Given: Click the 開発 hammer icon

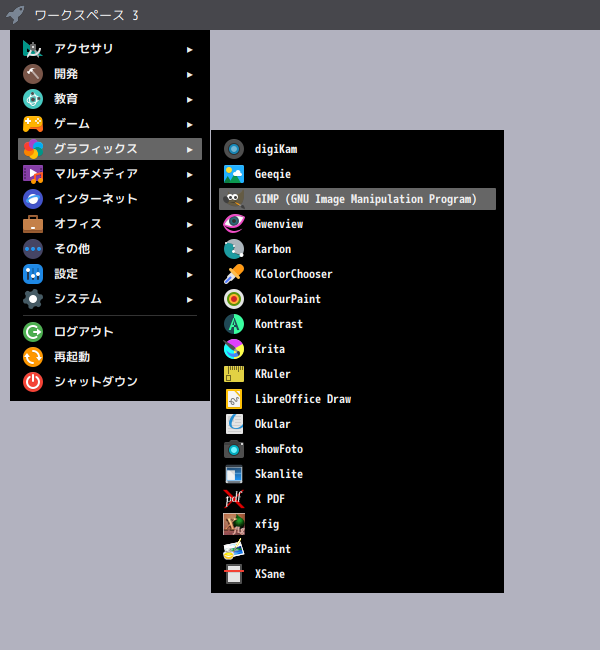Looking at the screenshot, I should 33,74.
